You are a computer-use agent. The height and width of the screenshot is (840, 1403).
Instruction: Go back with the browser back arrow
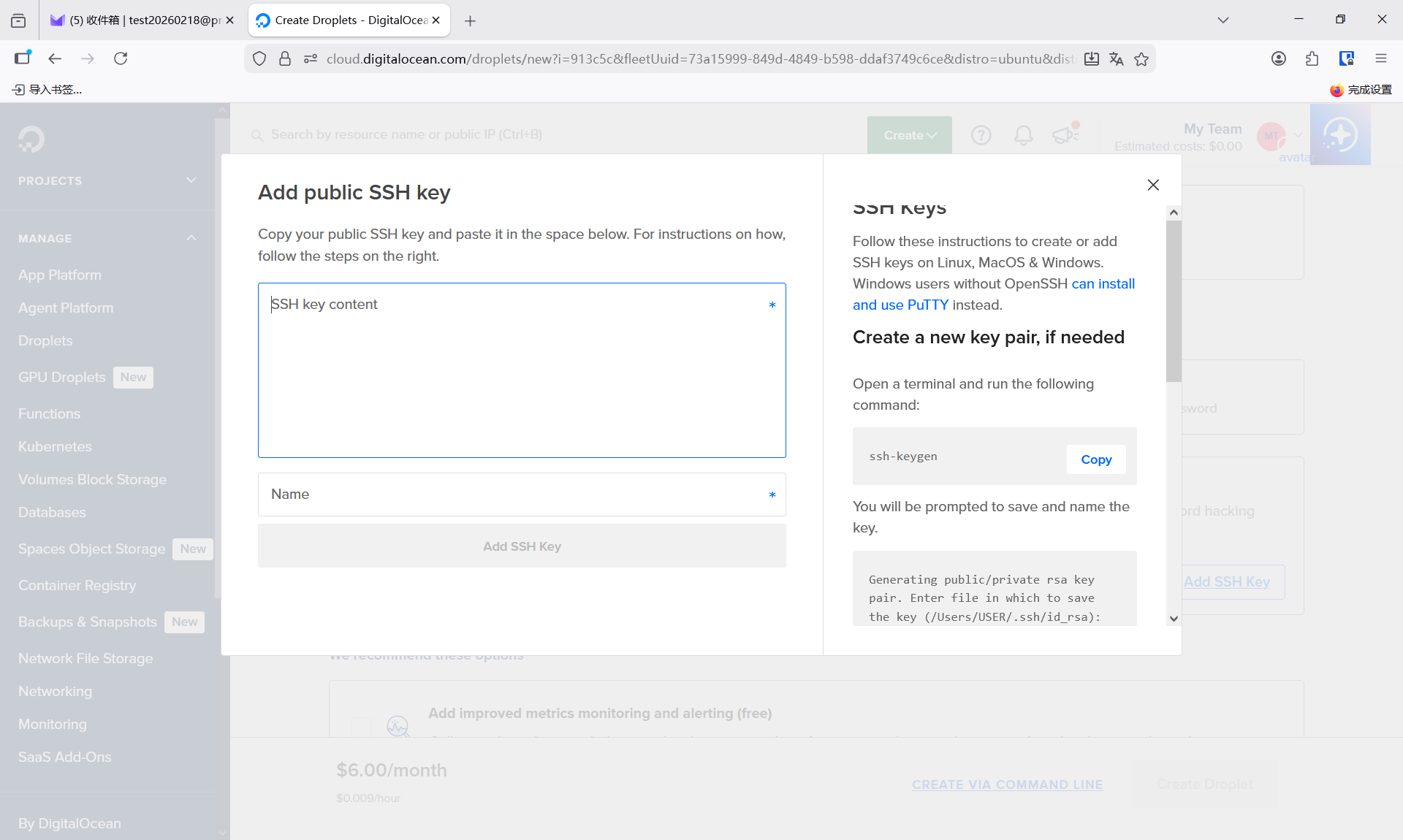click(x=55, y=58)
